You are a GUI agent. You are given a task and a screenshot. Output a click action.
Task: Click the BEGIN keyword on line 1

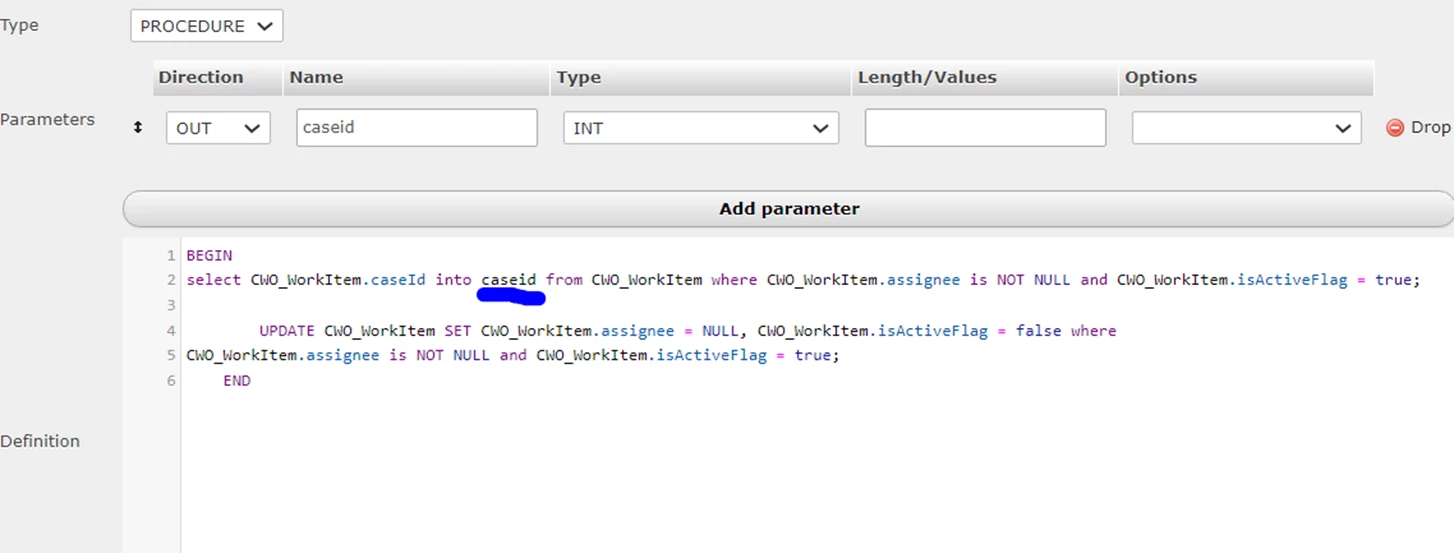(209, 255)
